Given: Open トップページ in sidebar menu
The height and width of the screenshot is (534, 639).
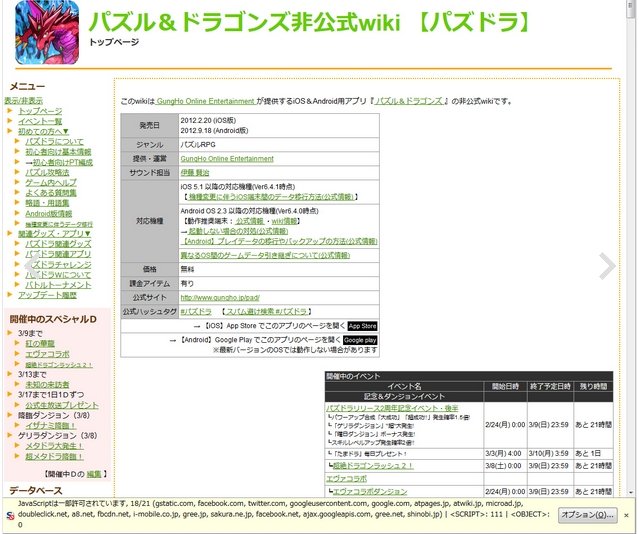Looking at the screenshot, I should (x=40, y=111).
